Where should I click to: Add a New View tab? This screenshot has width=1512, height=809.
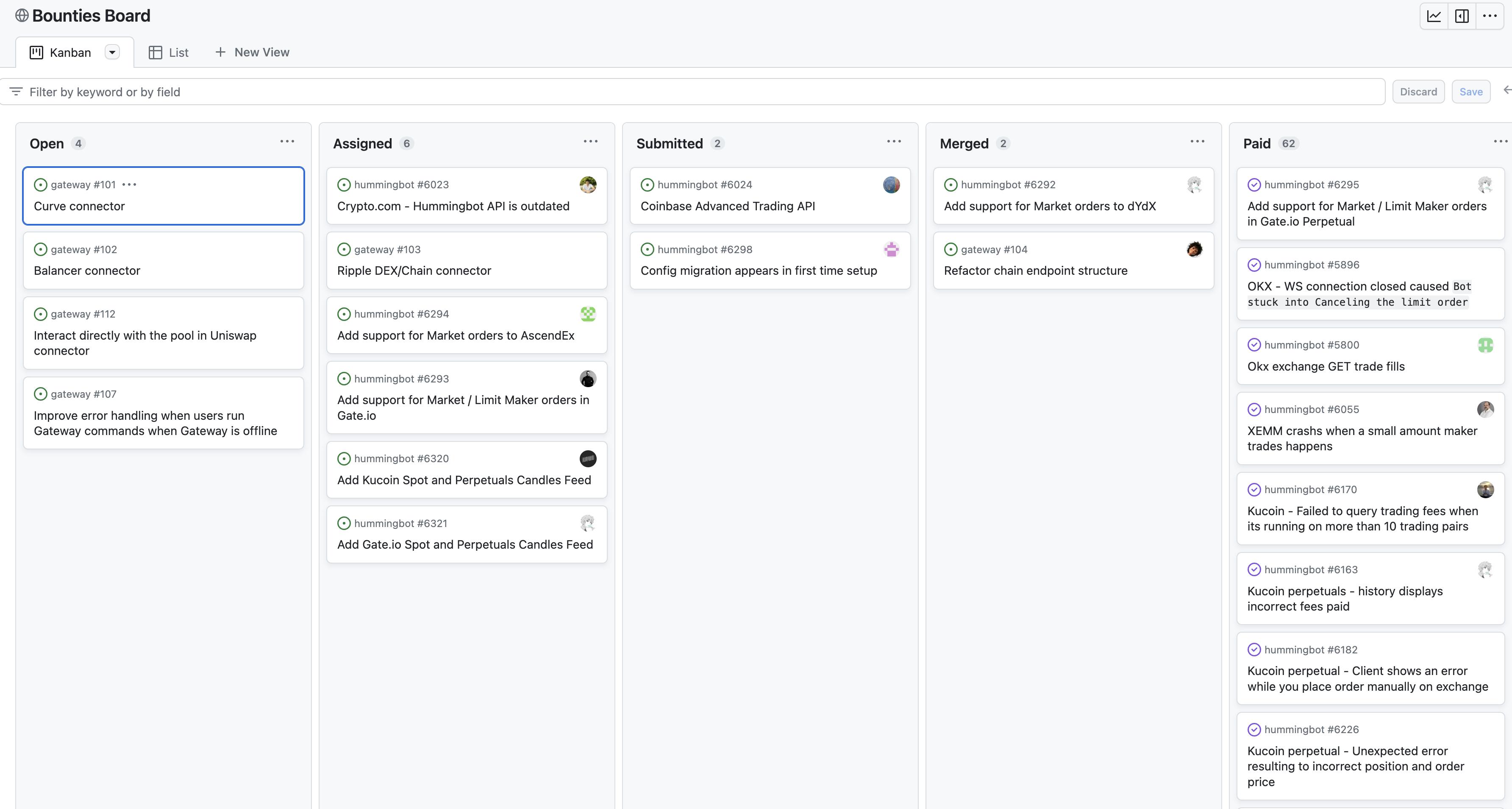[x=253, y=52]
